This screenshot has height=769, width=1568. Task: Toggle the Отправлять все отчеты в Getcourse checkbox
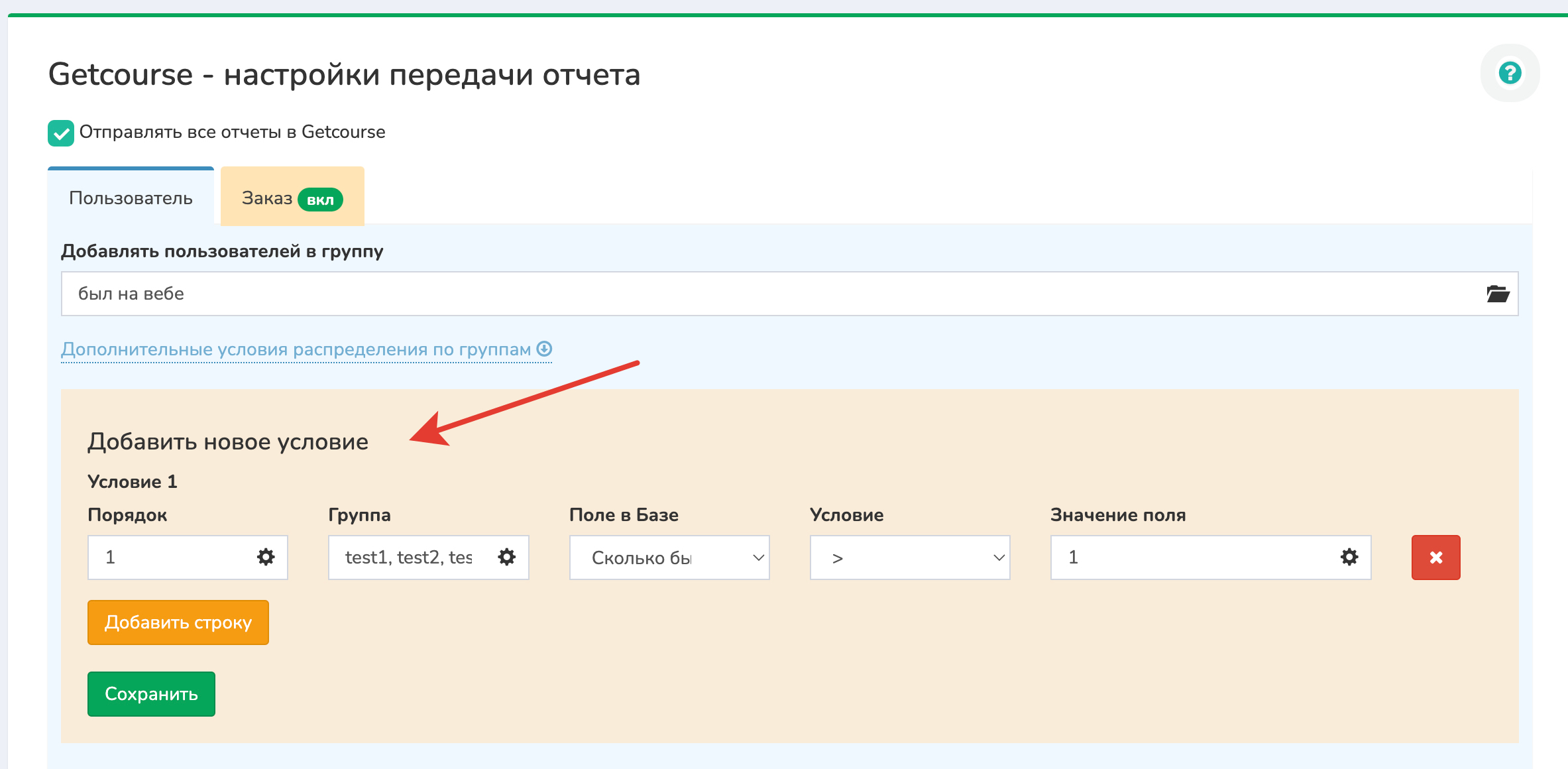(61, 133)
